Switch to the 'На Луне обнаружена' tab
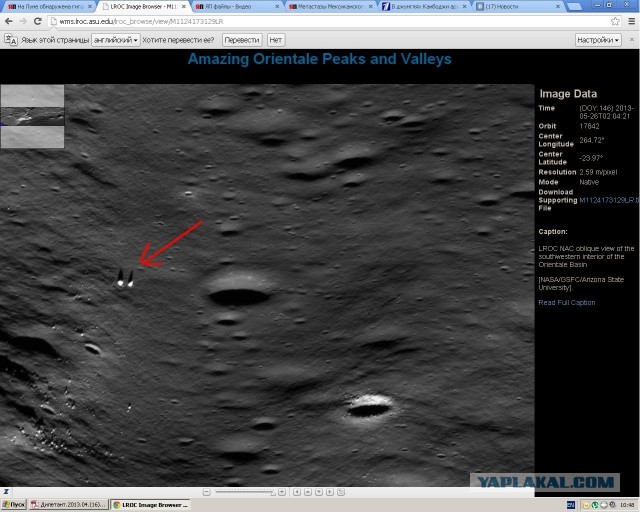The width and height of the screenshot is (640, 512). point(47,7)
